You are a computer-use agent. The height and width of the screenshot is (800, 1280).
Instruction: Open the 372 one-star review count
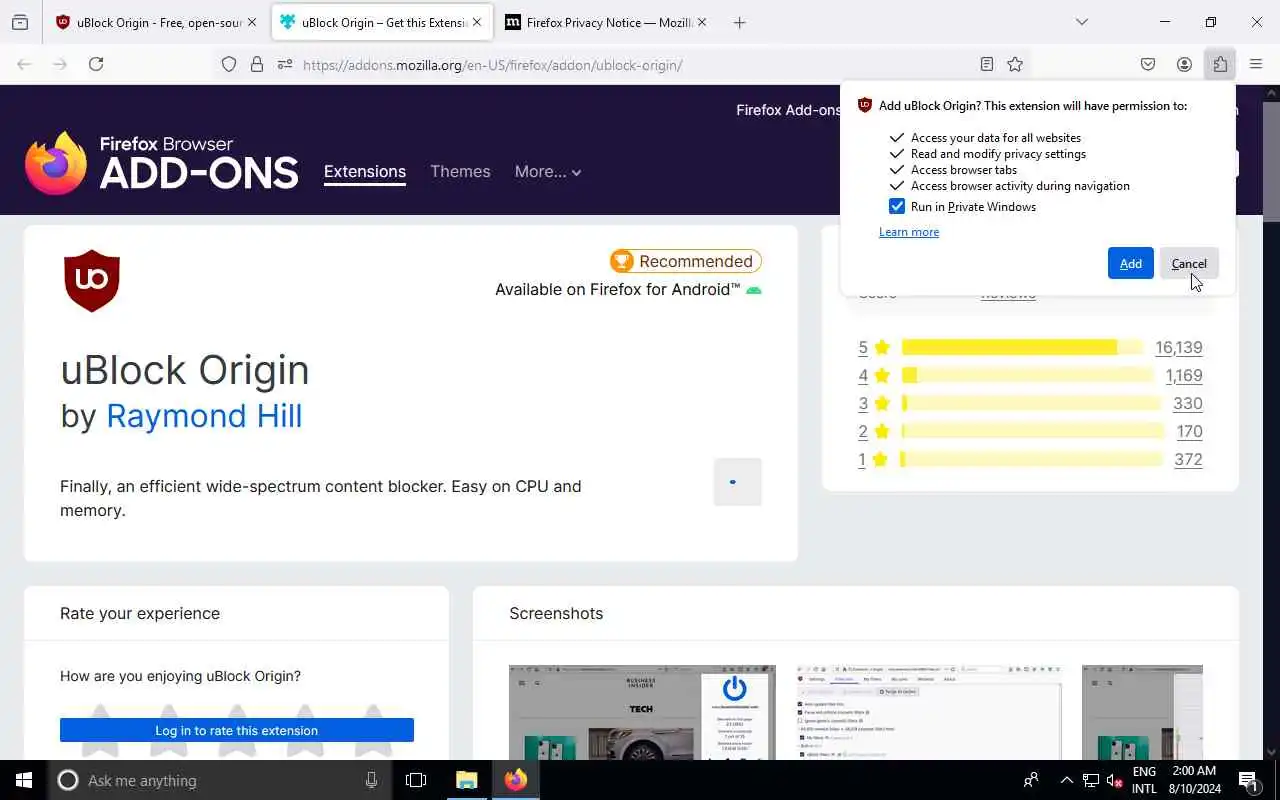tap(1188, 459)
